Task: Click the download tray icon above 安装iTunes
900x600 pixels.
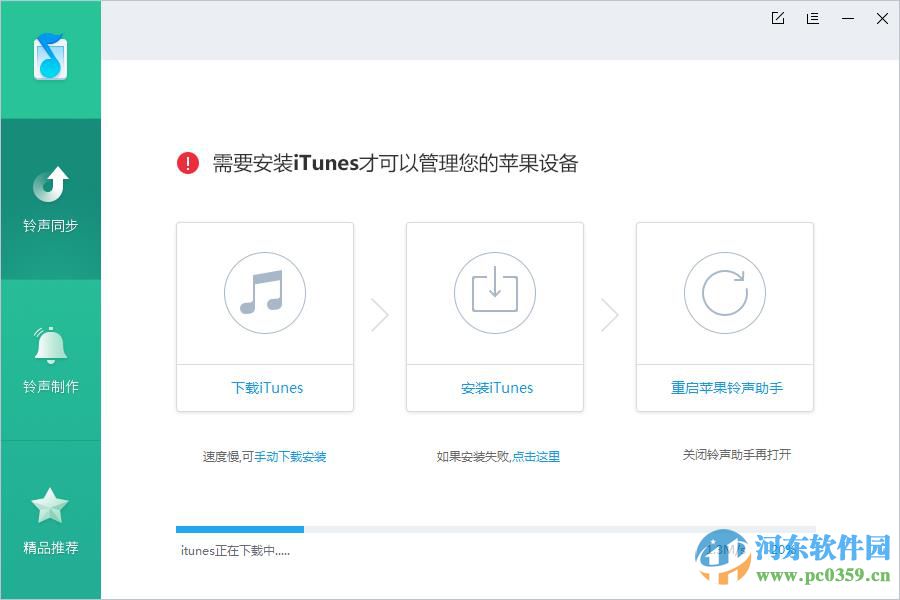Action: point(495,293)
